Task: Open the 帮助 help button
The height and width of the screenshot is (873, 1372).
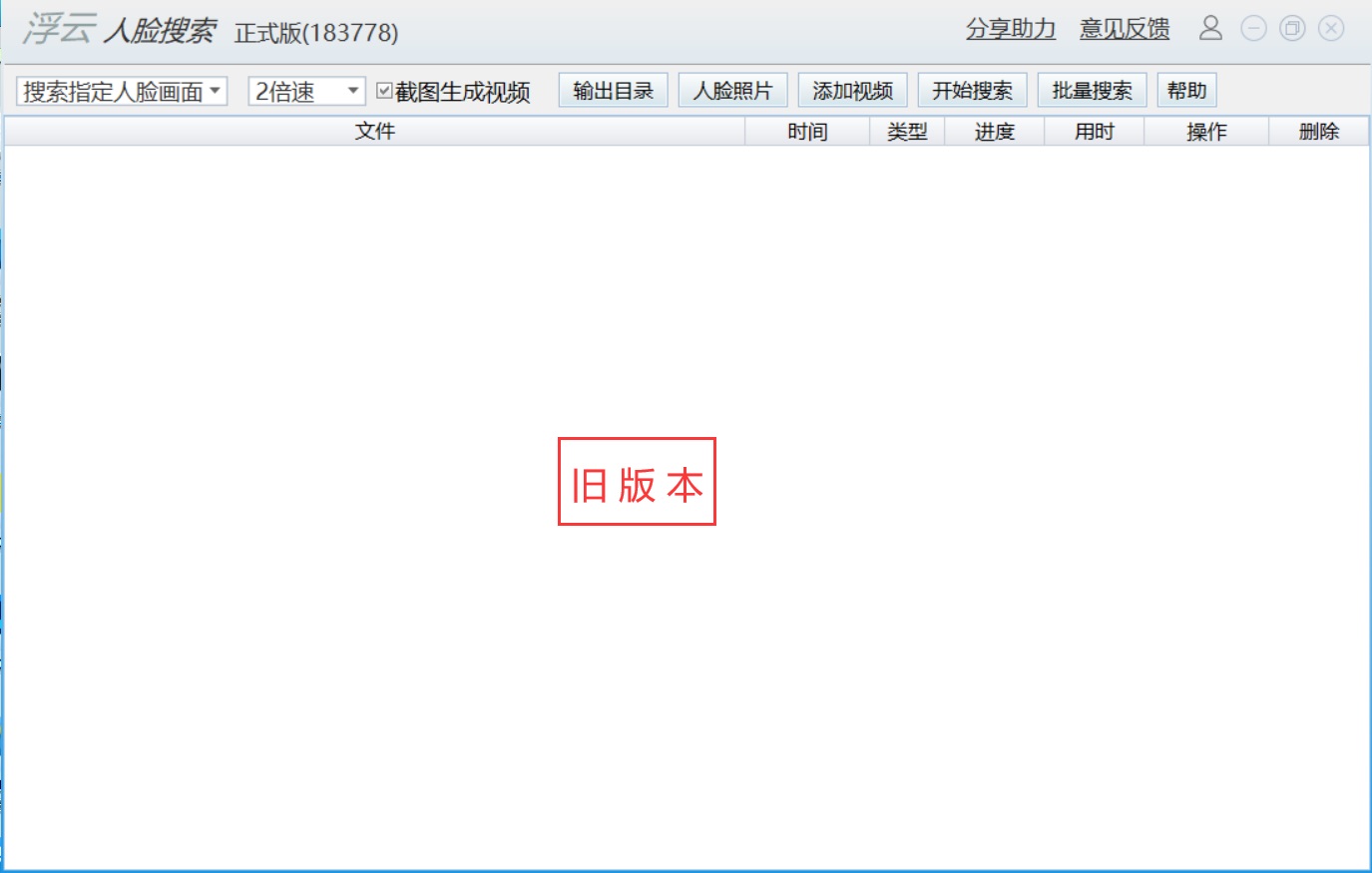Action: point(1186,90)
